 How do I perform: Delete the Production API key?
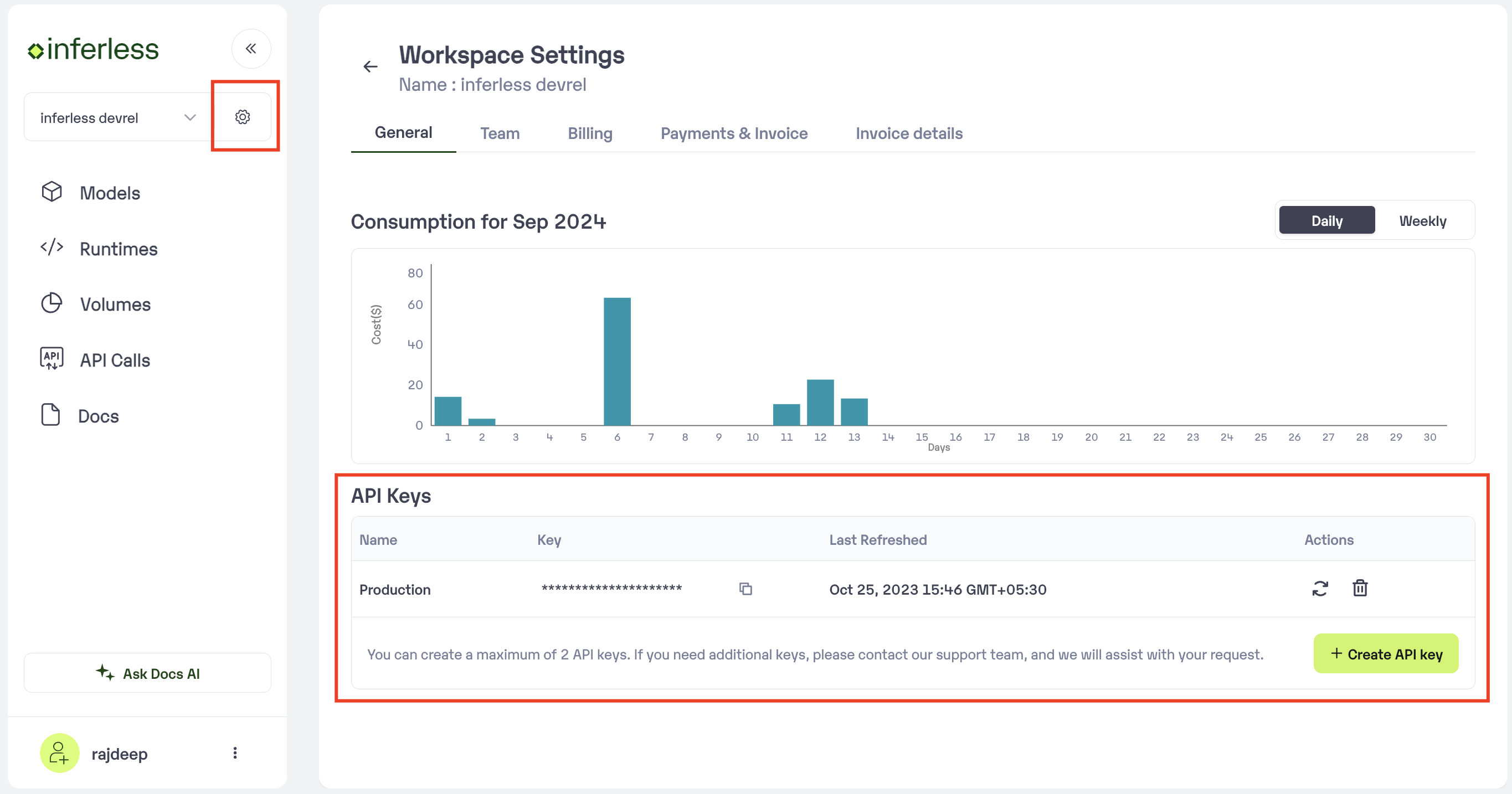tap(1360, 588)
